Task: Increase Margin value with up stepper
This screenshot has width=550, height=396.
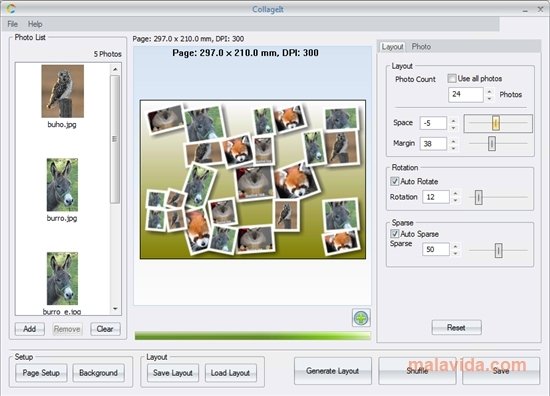Action: 453,140
